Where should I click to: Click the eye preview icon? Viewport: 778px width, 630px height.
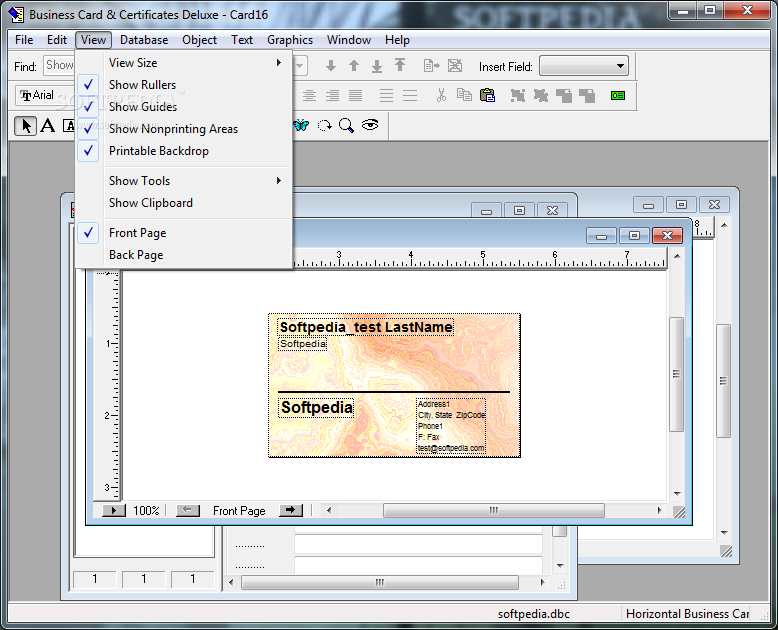pos(370,125)
